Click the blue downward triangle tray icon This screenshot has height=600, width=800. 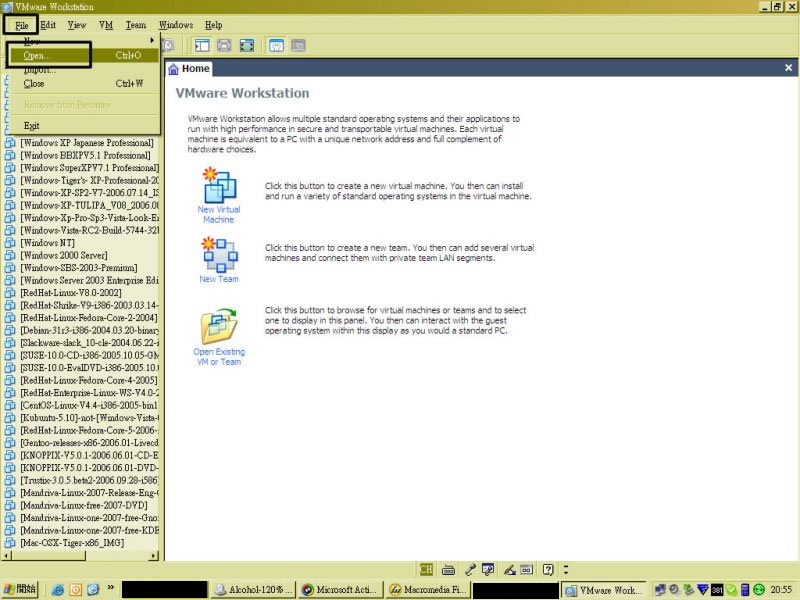(703, 590)
